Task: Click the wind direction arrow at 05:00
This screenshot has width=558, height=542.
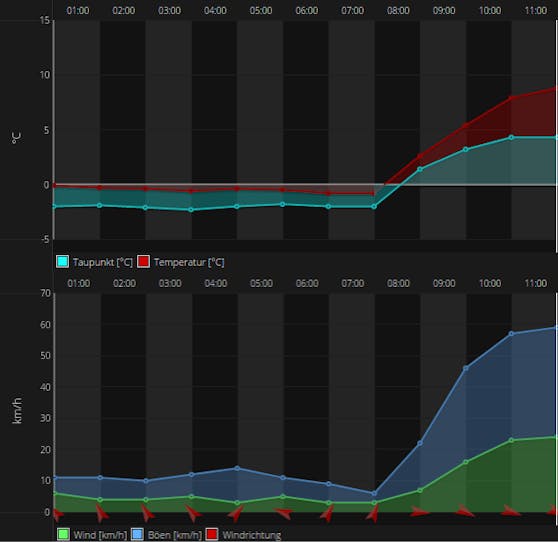Action: [x=283, y=513]
